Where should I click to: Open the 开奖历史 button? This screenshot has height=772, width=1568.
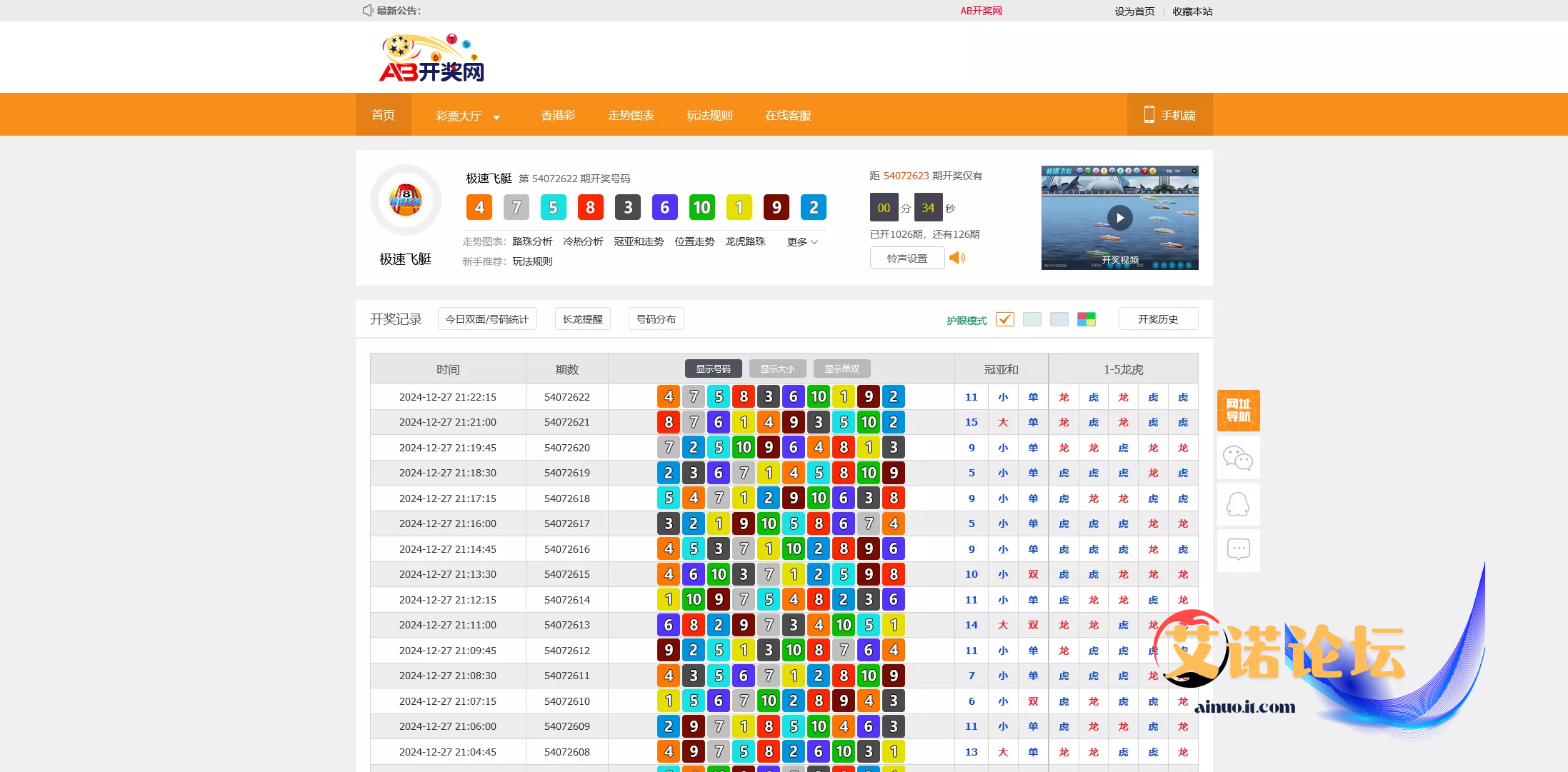click(1157, 319)
